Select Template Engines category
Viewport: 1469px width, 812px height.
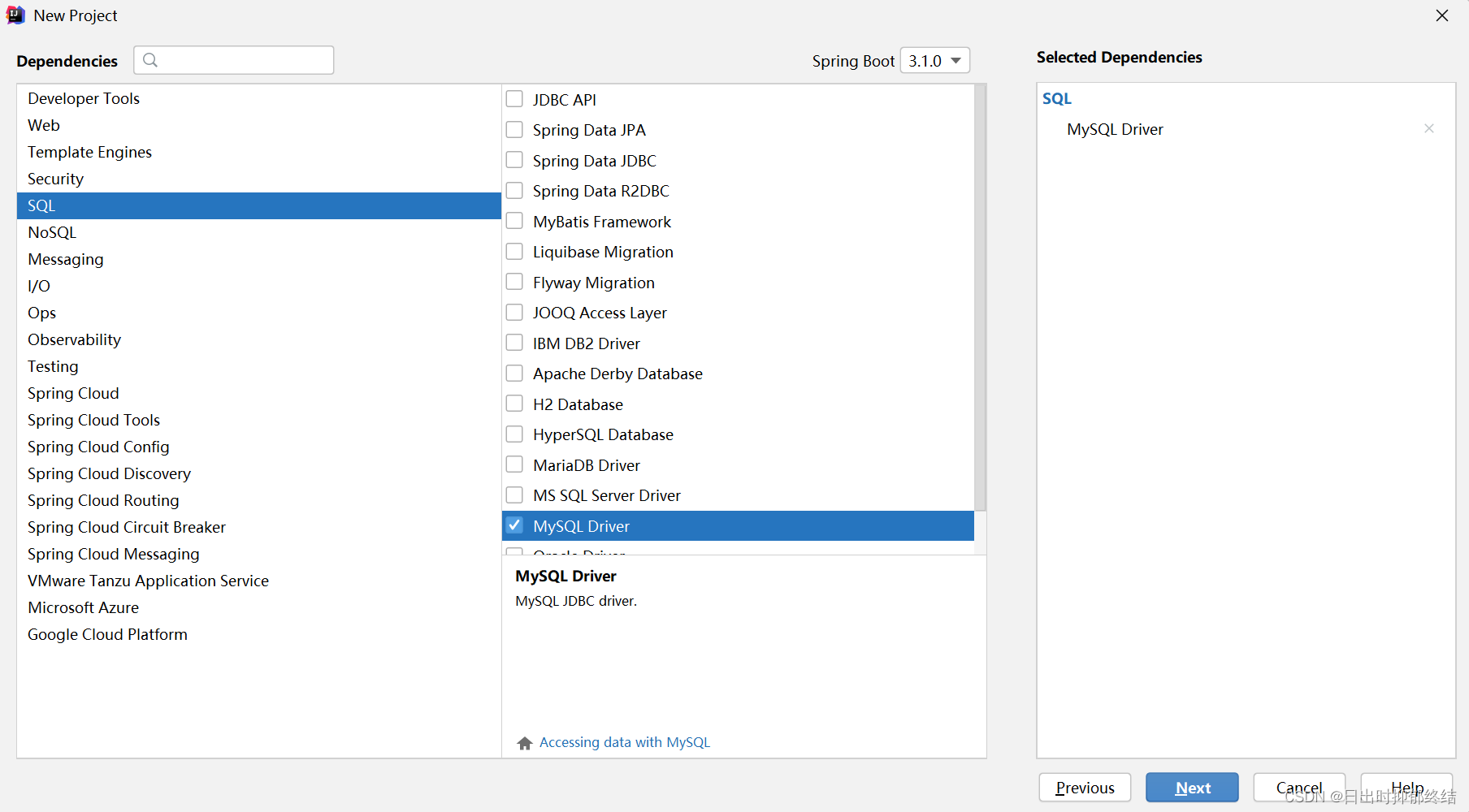[258, 152]
